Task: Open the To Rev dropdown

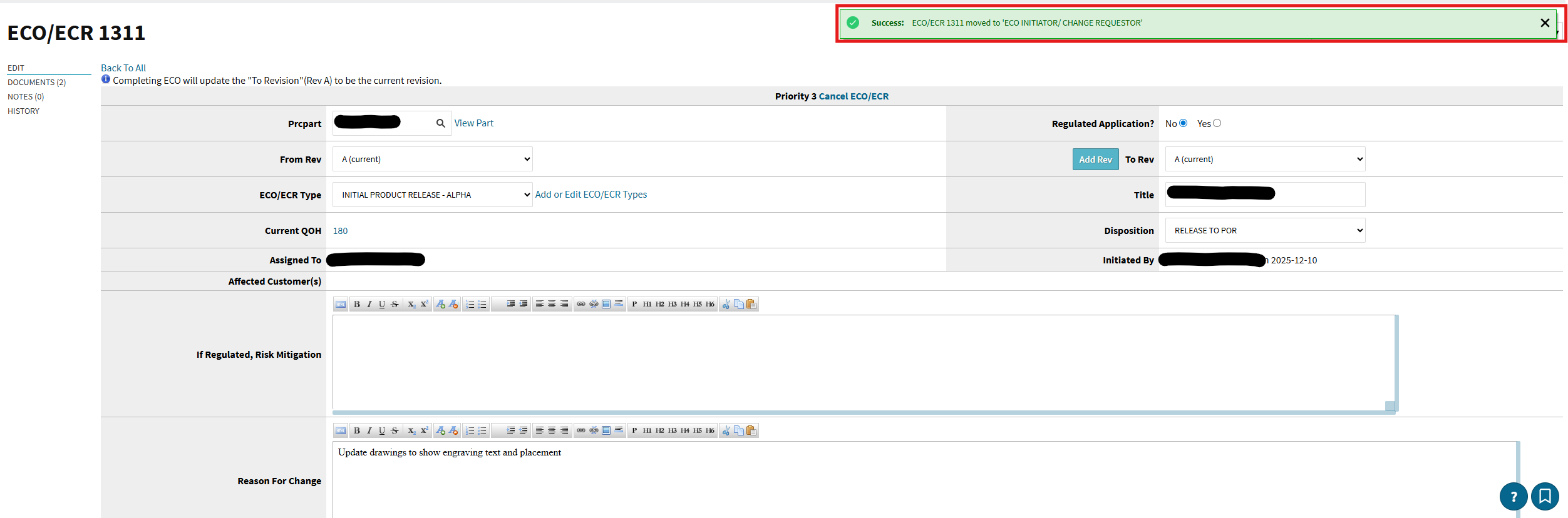Action: (1264, 160)
